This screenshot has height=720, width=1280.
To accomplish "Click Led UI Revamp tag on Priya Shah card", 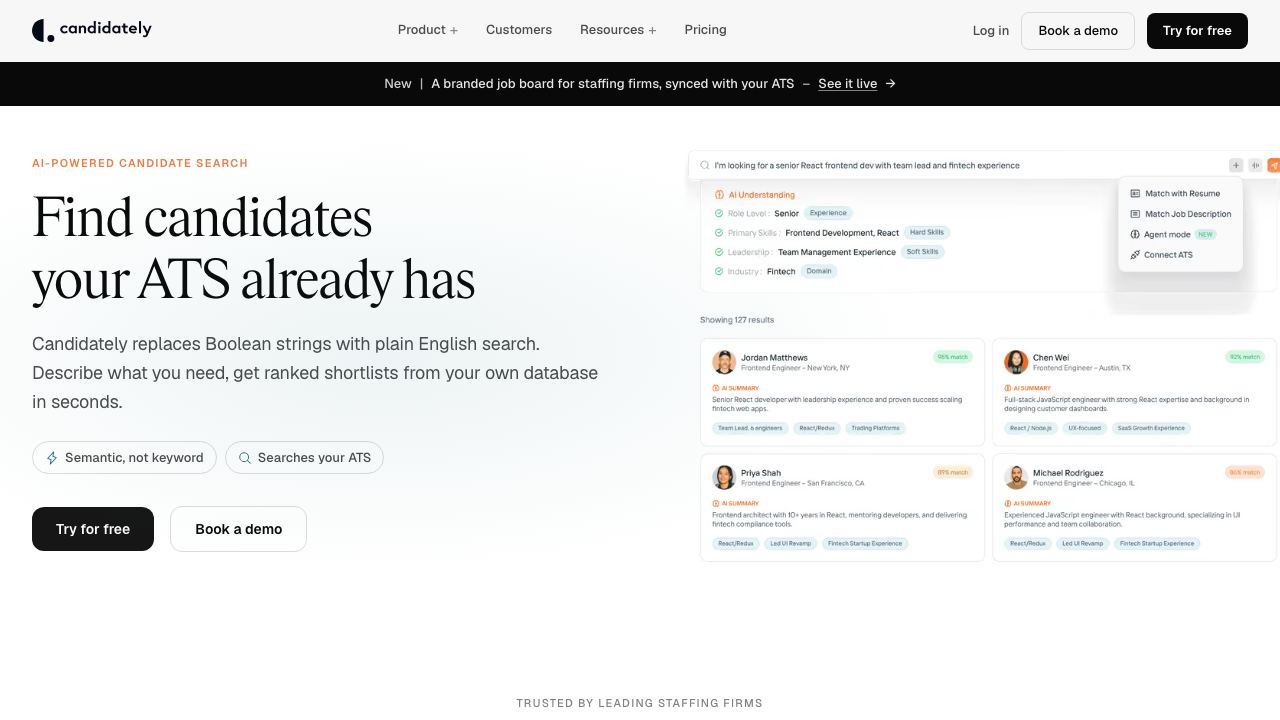I will [789, 544].
